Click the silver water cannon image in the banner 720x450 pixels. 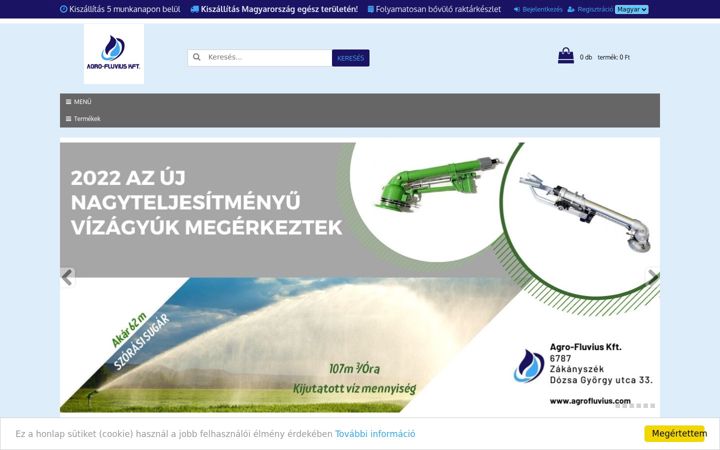(585, 212)
